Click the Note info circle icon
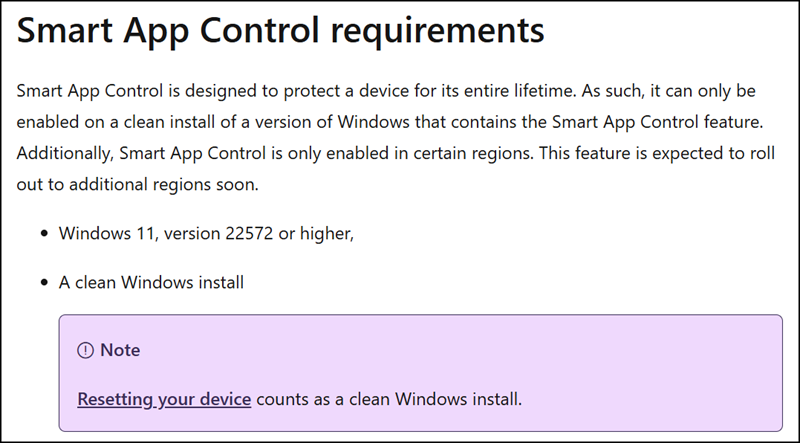This screenshot has width=800, height=443. coord(85,351)
